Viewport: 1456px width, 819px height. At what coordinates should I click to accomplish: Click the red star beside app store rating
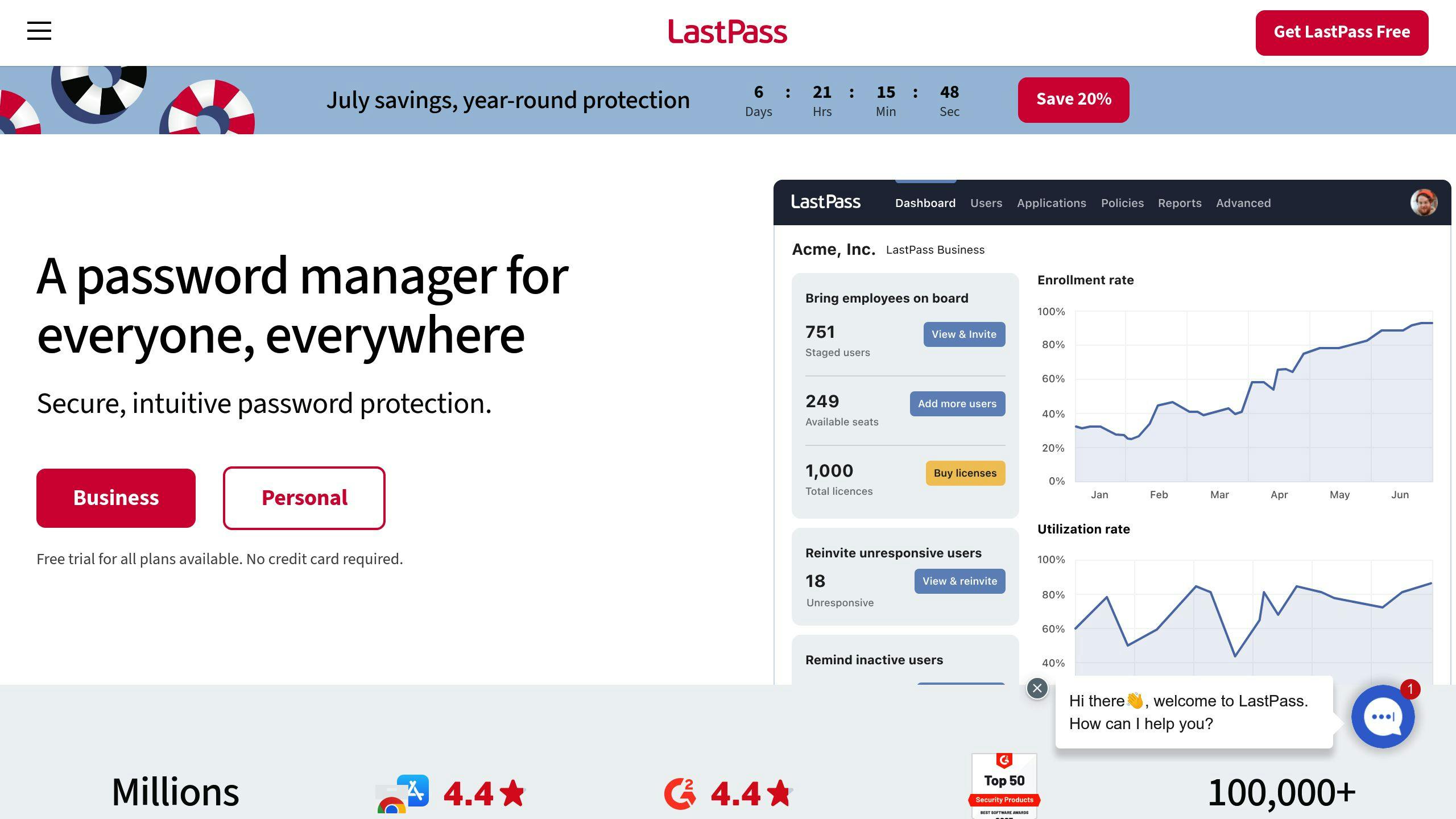(x=512, y=793)
